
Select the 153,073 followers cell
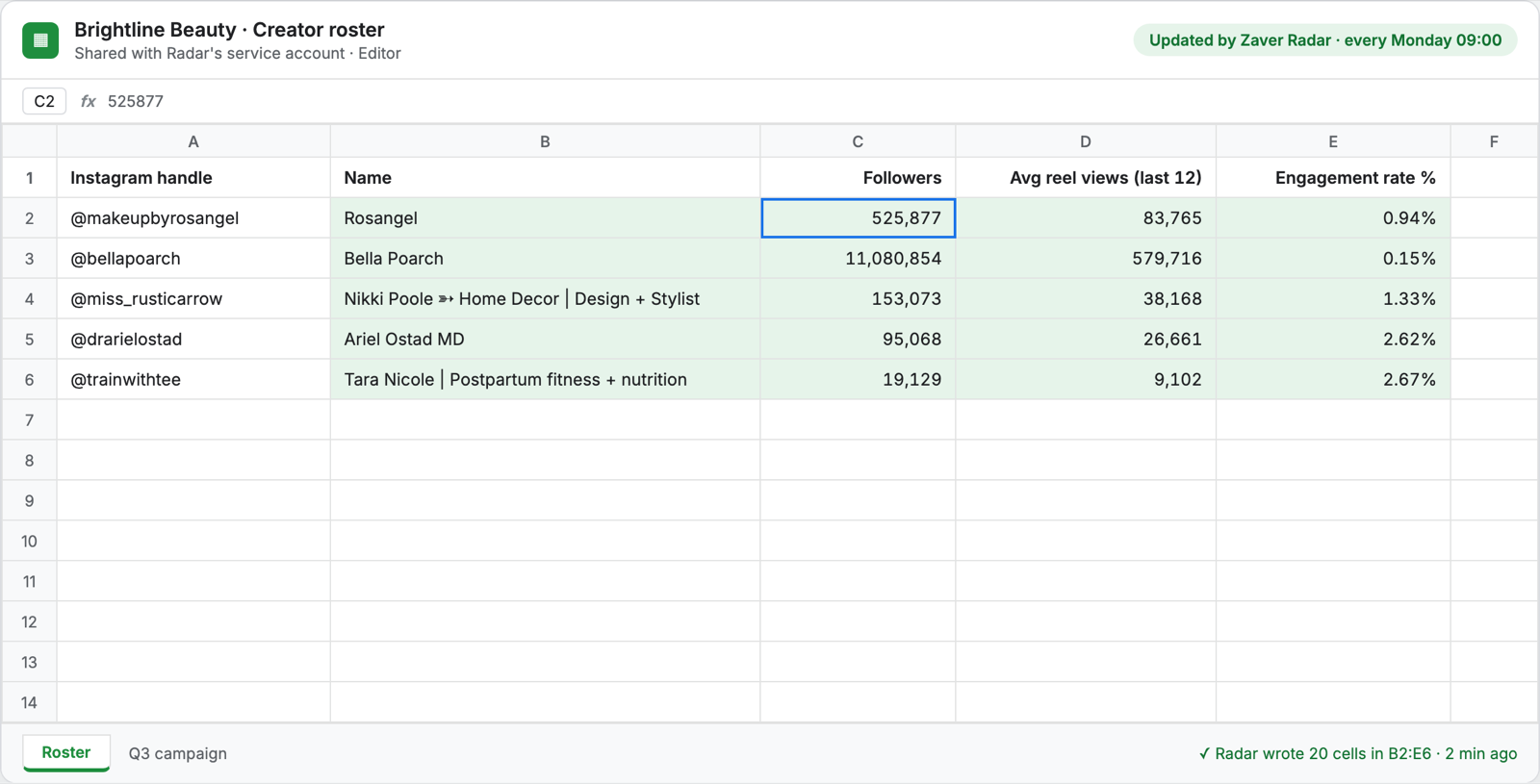click(x=858, y=299)
